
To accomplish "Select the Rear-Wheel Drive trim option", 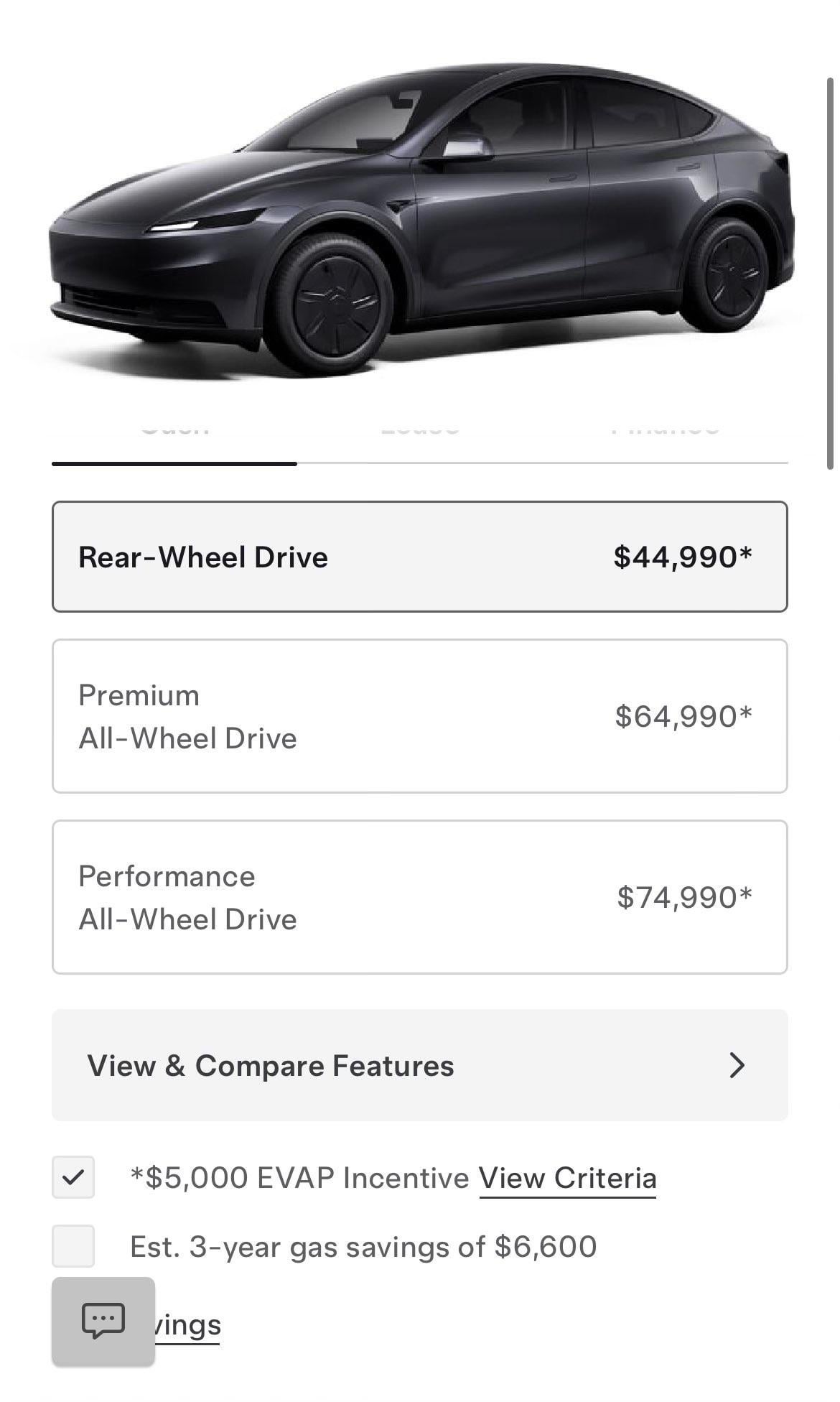I will pos(419,557).
